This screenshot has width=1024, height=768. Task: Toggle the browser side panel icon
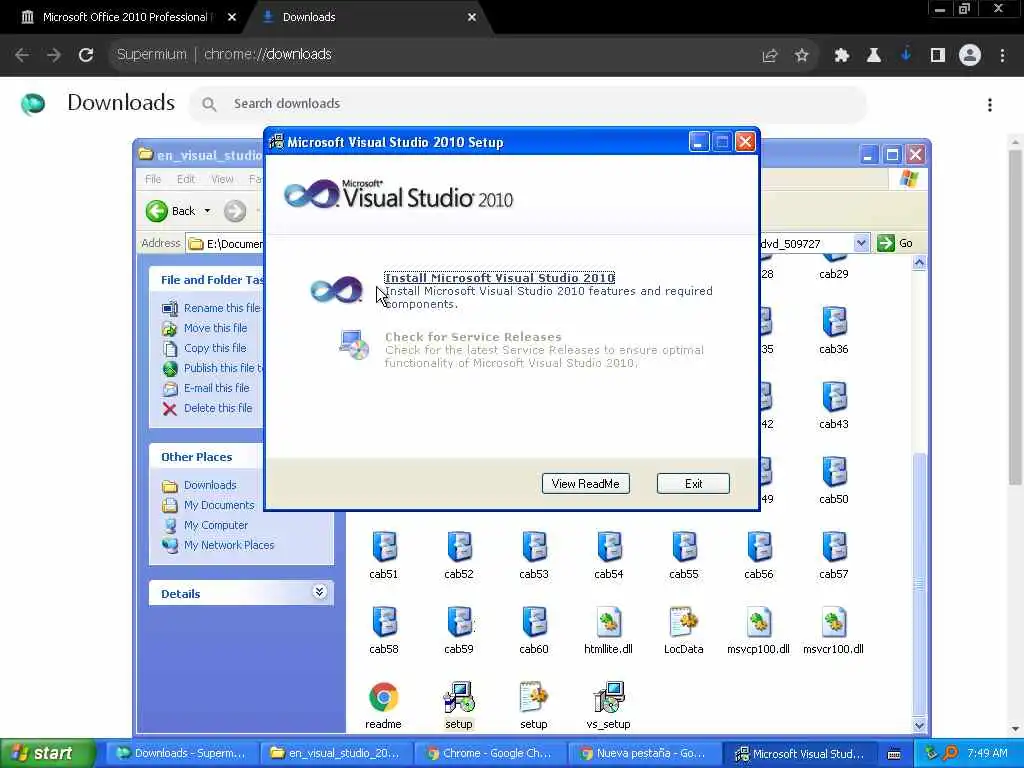tap(938, 56)
